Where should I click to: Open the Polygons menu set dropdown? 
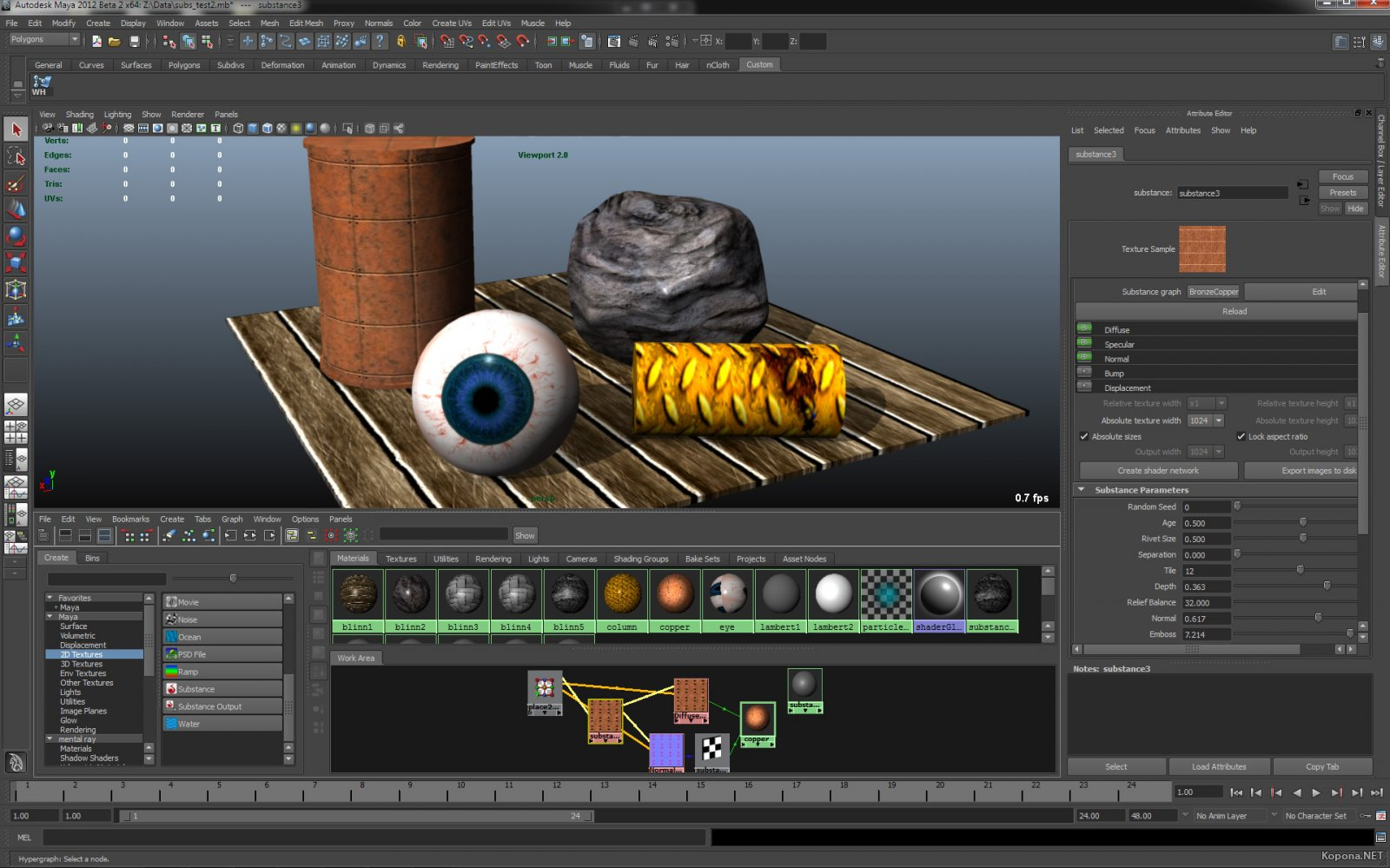[x=44, y=39]
